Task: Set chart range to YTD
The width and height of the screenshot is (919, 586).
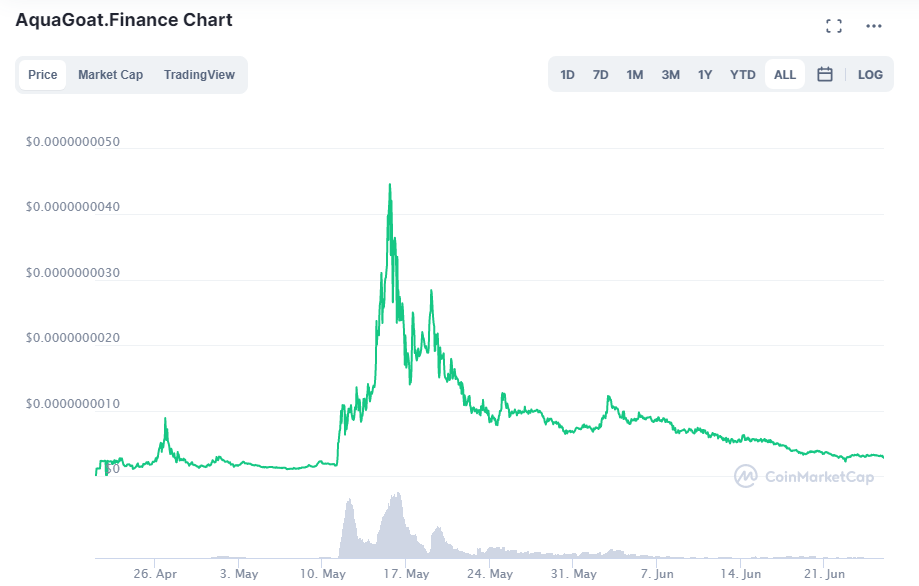Action: point(743,74)
